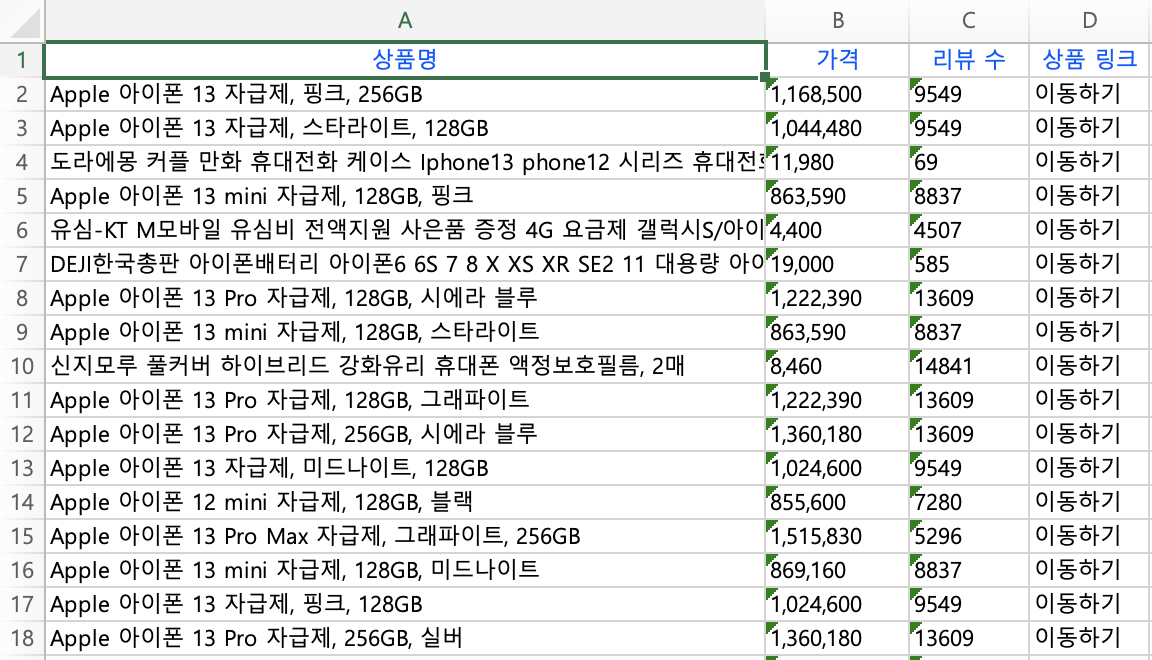Select the 유심-KT M모바일 product cell
The width and height of the screenshot is (1152, 660).
pos(405,229)
